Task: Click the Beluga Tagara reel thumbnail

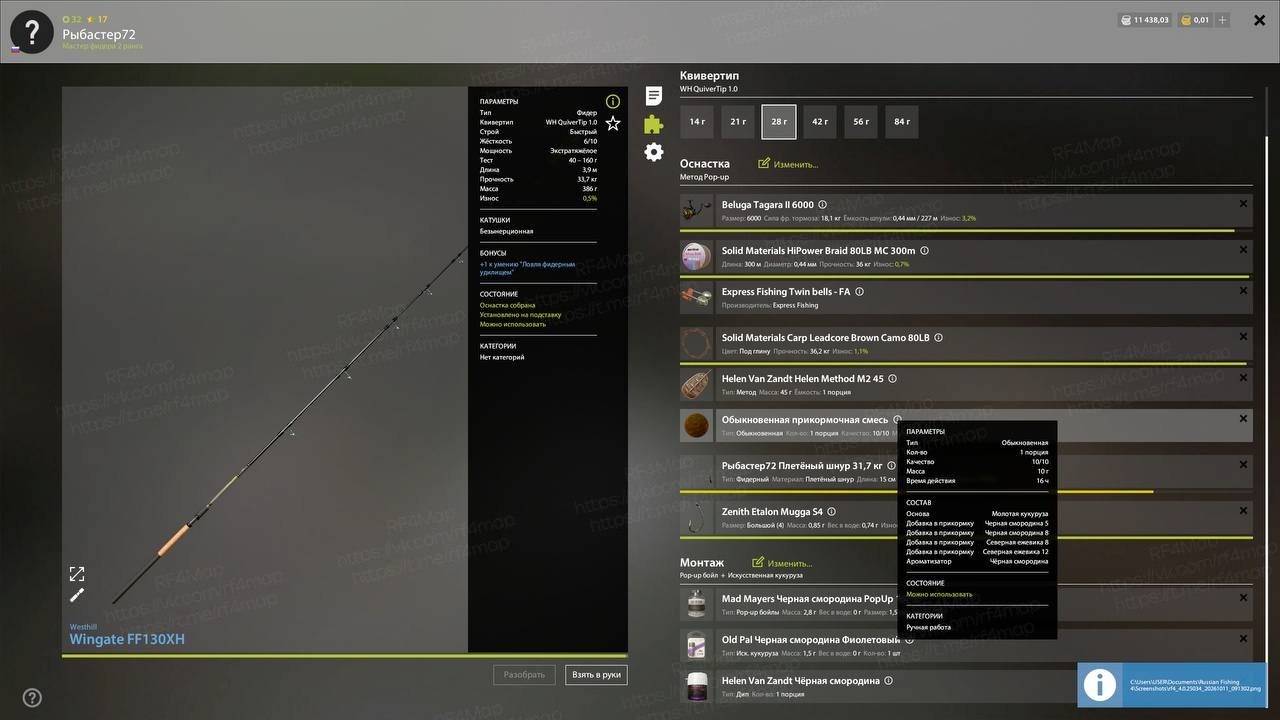Action: tap(696, 211)
